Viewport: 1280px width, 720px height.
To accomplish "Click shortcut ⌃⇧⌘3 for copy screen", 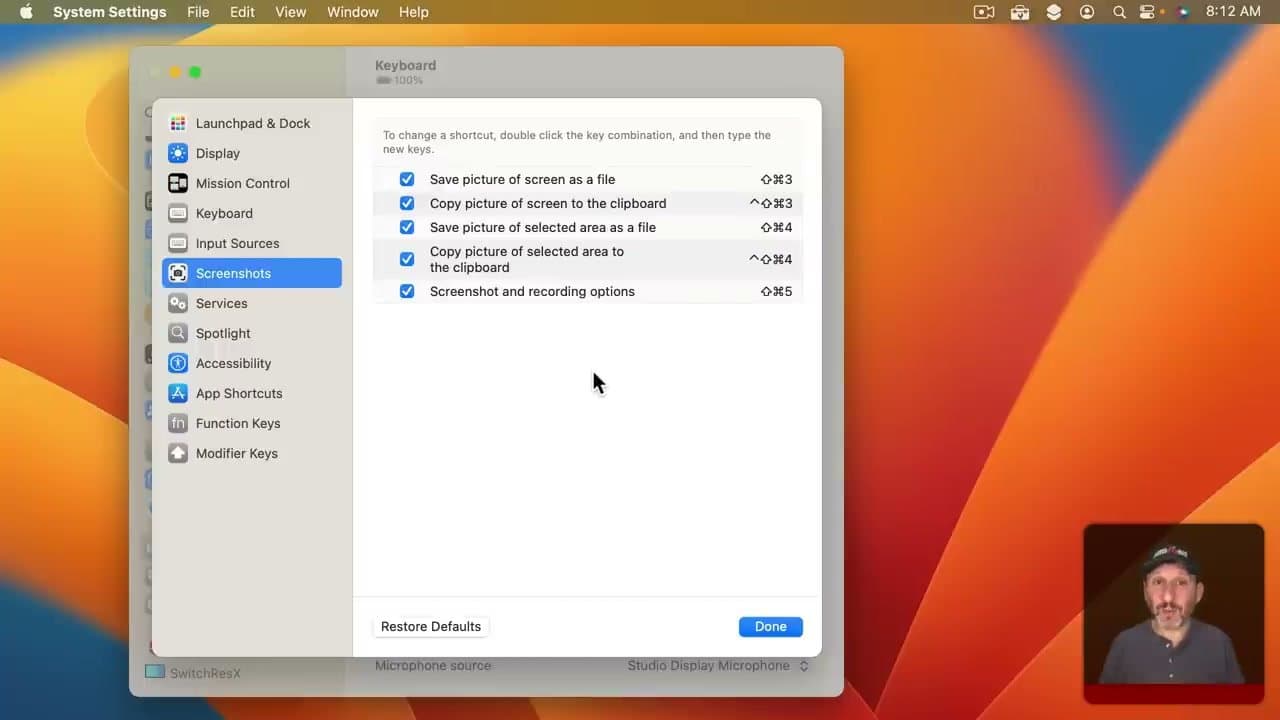I will click(x=771, y=203).
